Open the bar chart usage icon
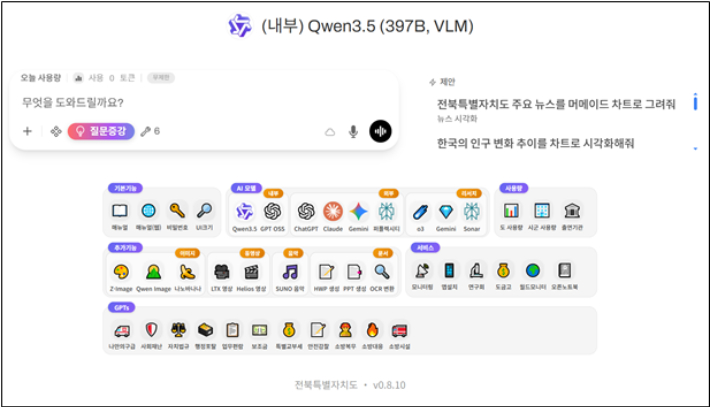 tap(511, 211)
